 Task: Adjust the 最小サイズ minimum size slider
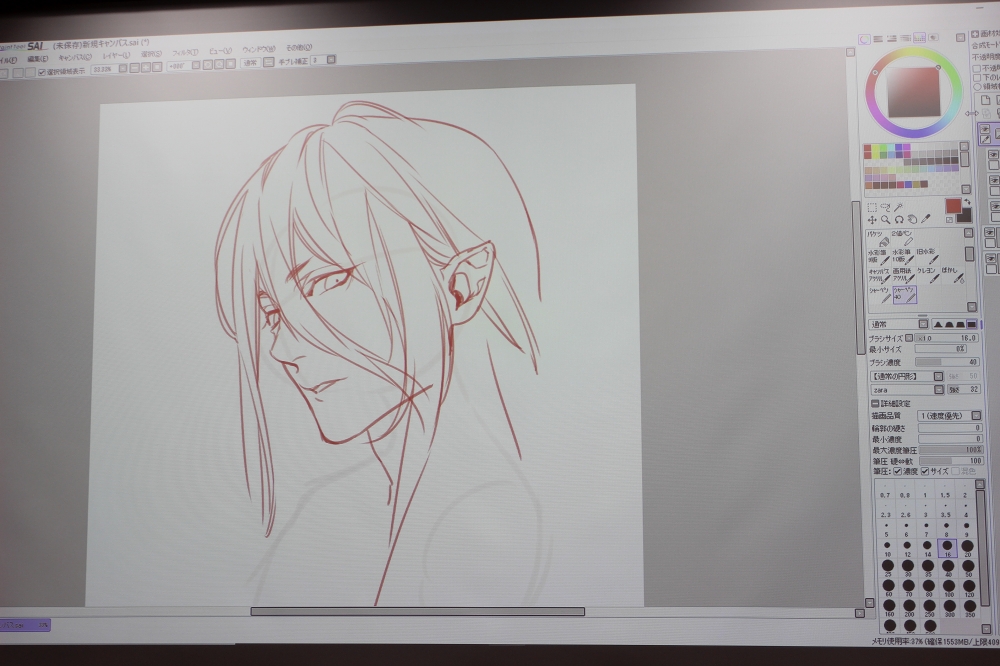click(x=941, y=350)
